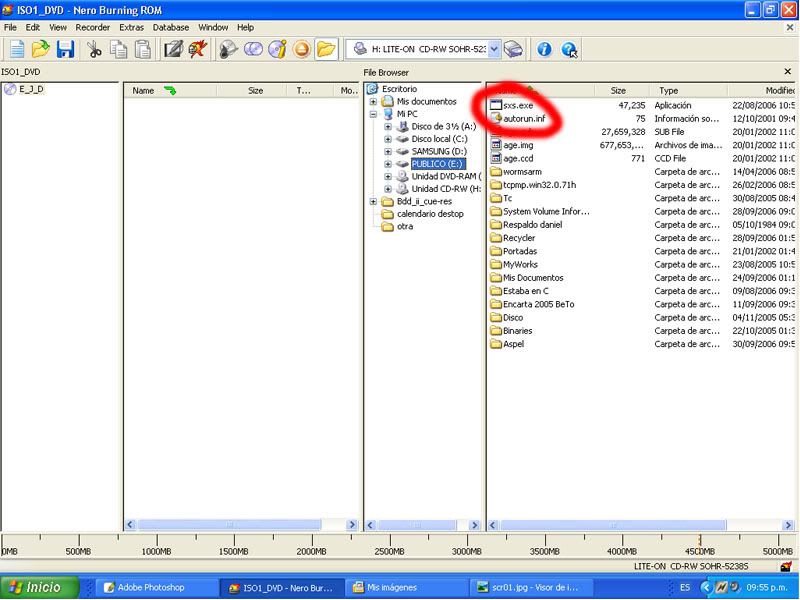Expand the Mis documentos tree node
This screenshot has width=800, height=600.
(373, 102)
